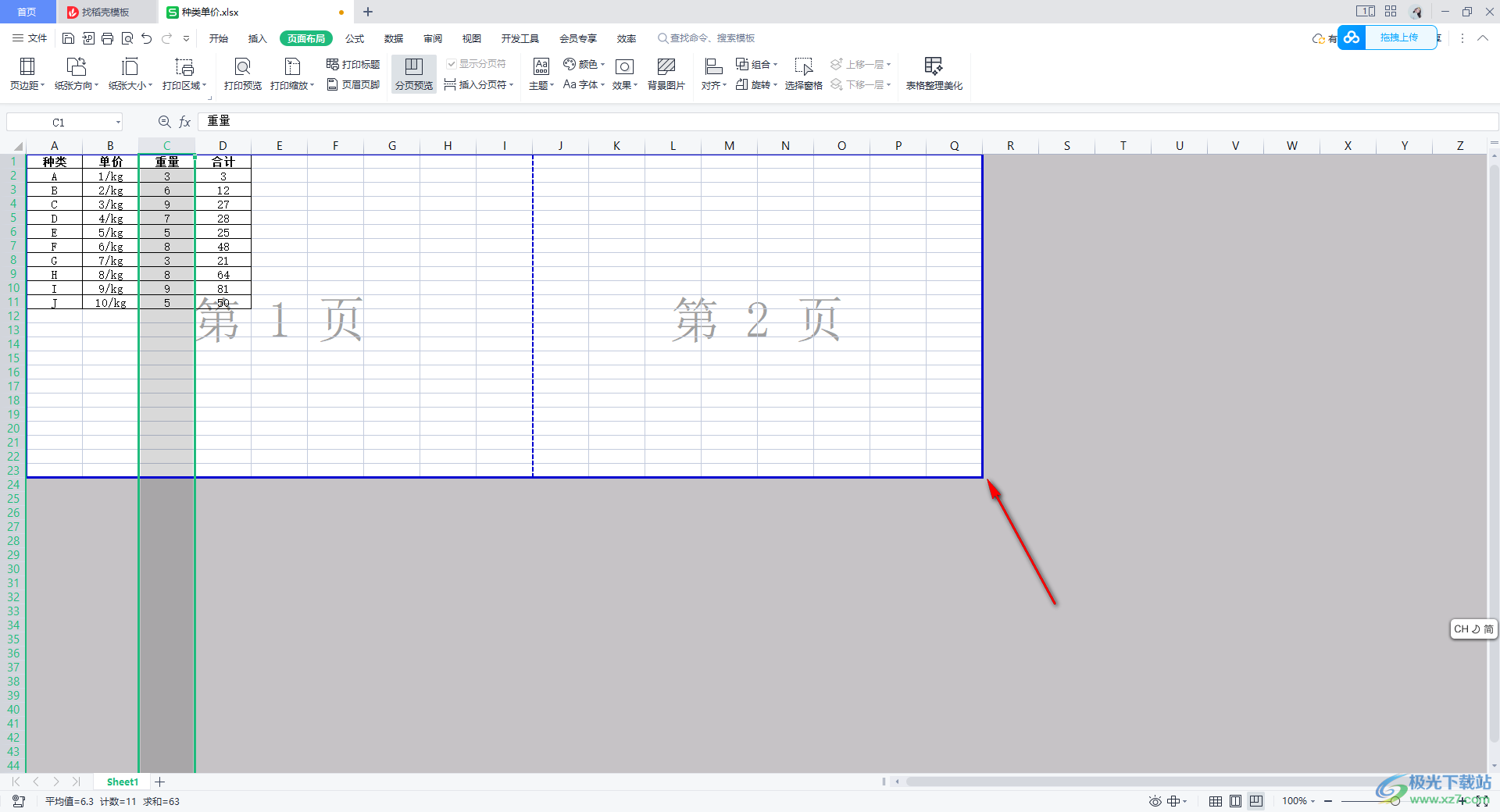This screenshot has width=1500, height=812.
Task: Redo the last undone action
Action: [x=166, y=38]
